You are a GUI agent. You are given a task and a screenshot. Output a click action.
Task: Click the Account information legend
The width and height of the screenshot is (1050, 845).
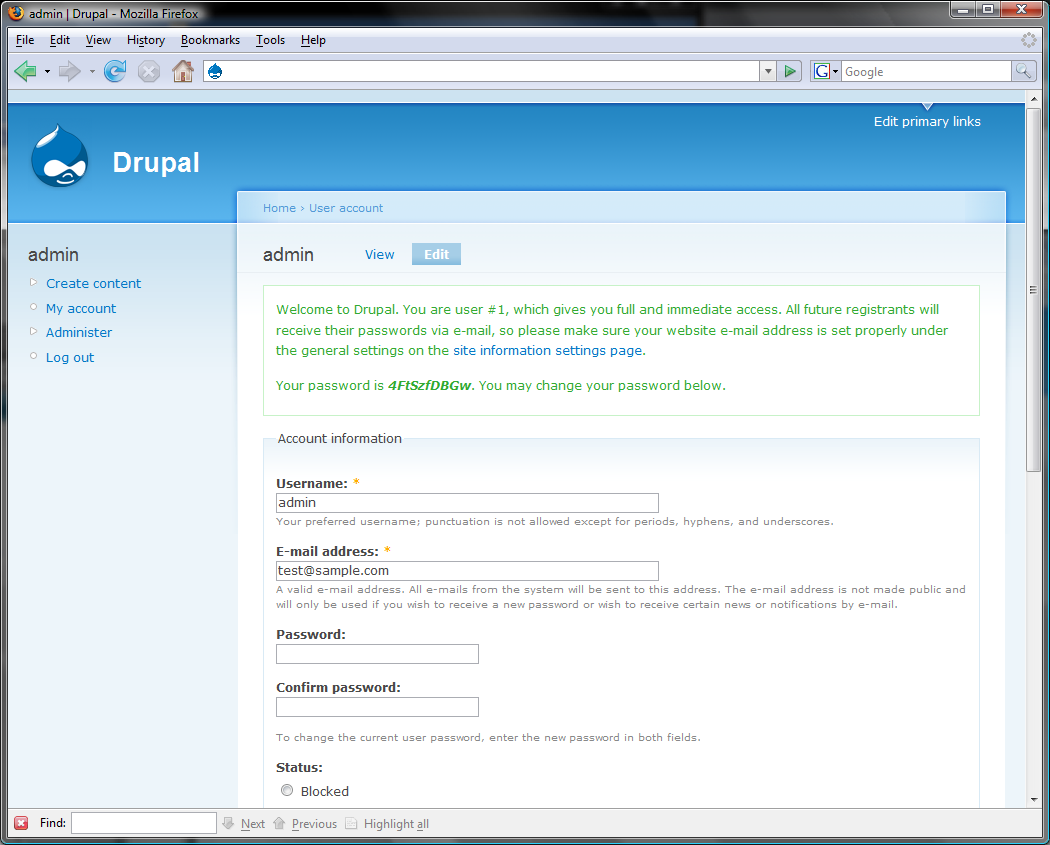pos(340,439)
